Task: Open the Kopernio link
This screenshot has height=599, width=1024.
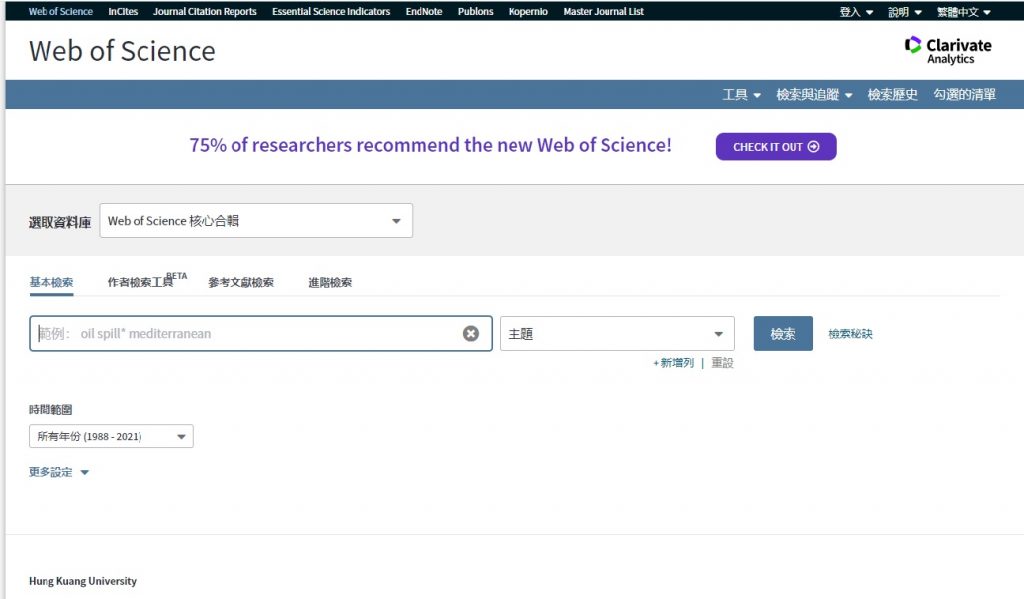Action: tap(528, 11)
